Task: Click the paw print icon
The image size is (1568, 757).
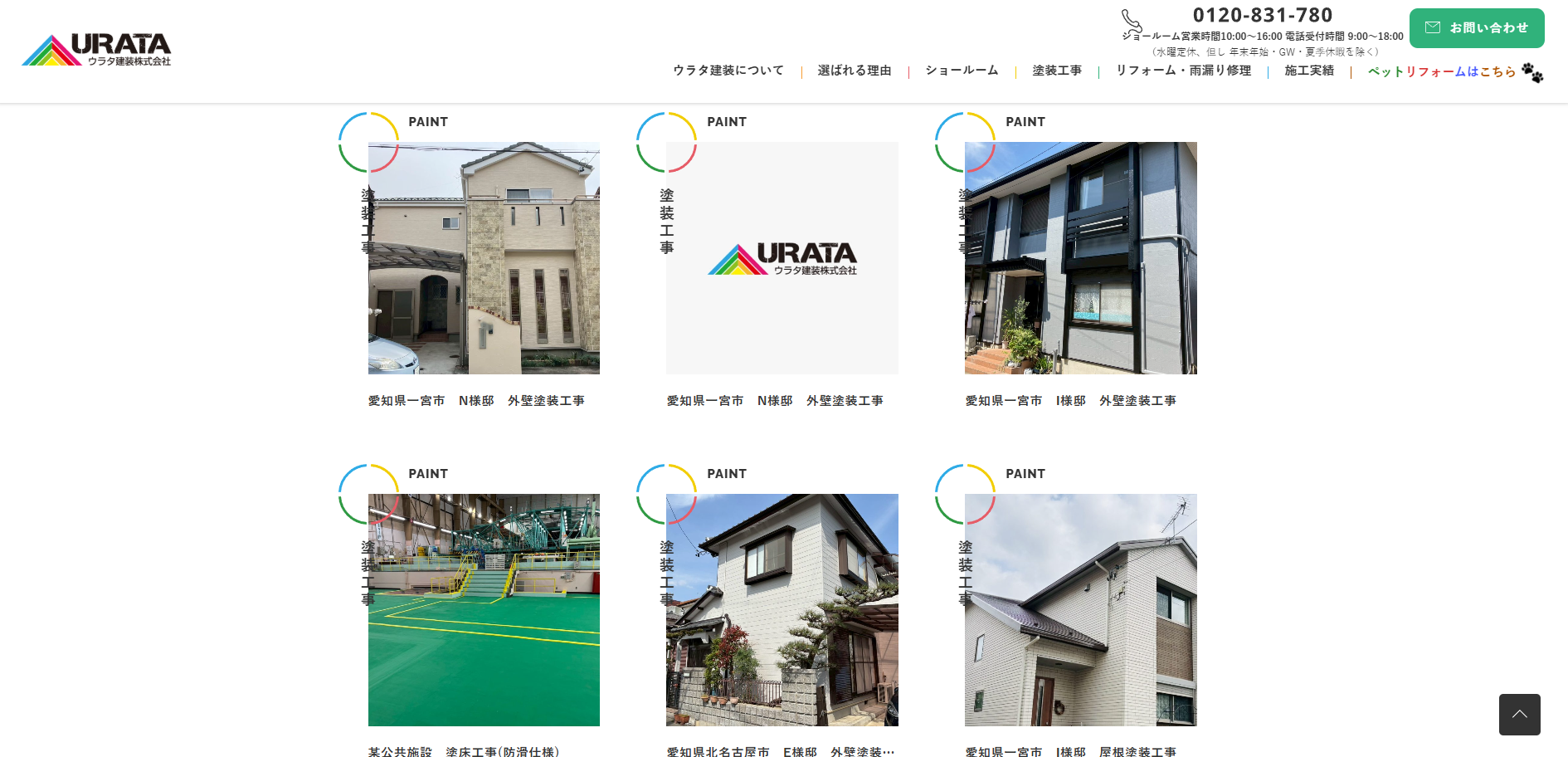Action: (x=1532, y=72)
